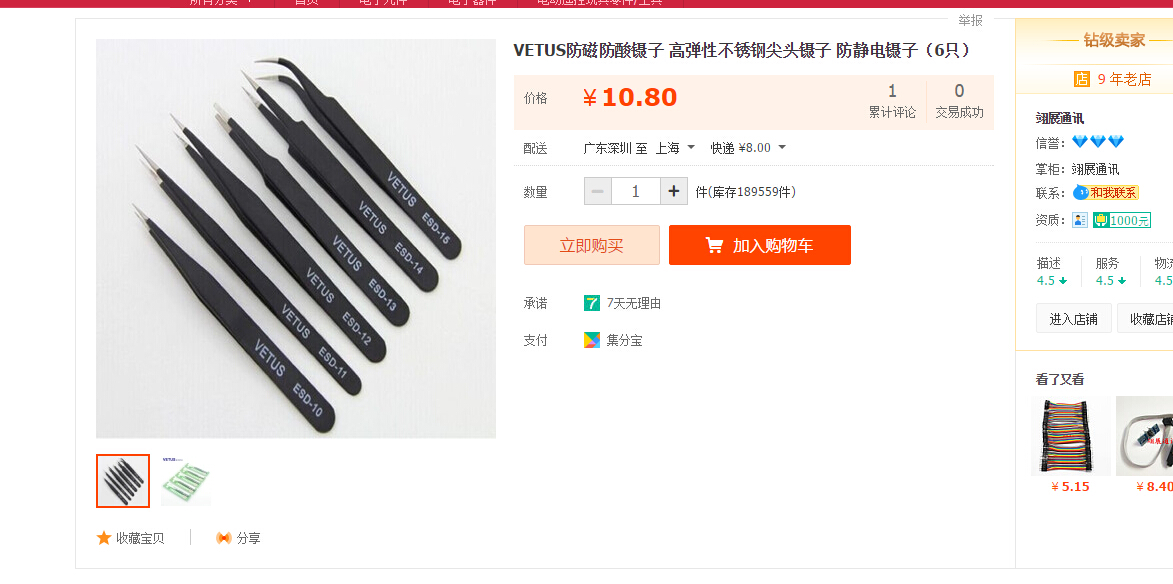Image resolution: width=1173 pixels, height=584 pixels.
Task: Click the 和我联系 chat contact icon
Action: (x=1106, y=193)
